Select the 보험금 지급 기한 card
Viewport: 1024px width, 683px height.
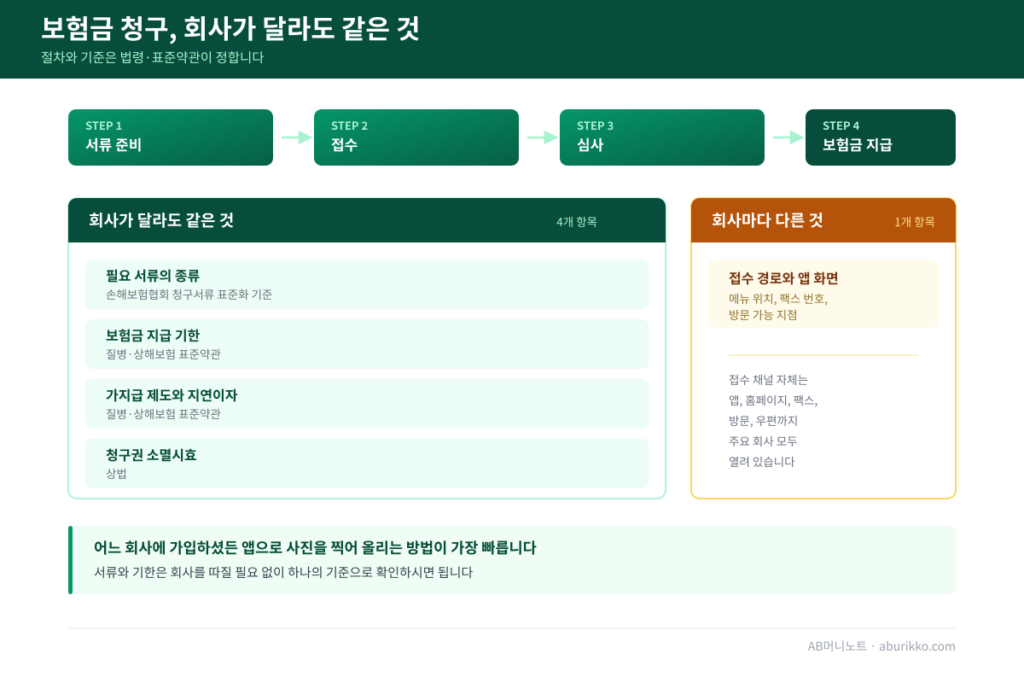[366, 344]
